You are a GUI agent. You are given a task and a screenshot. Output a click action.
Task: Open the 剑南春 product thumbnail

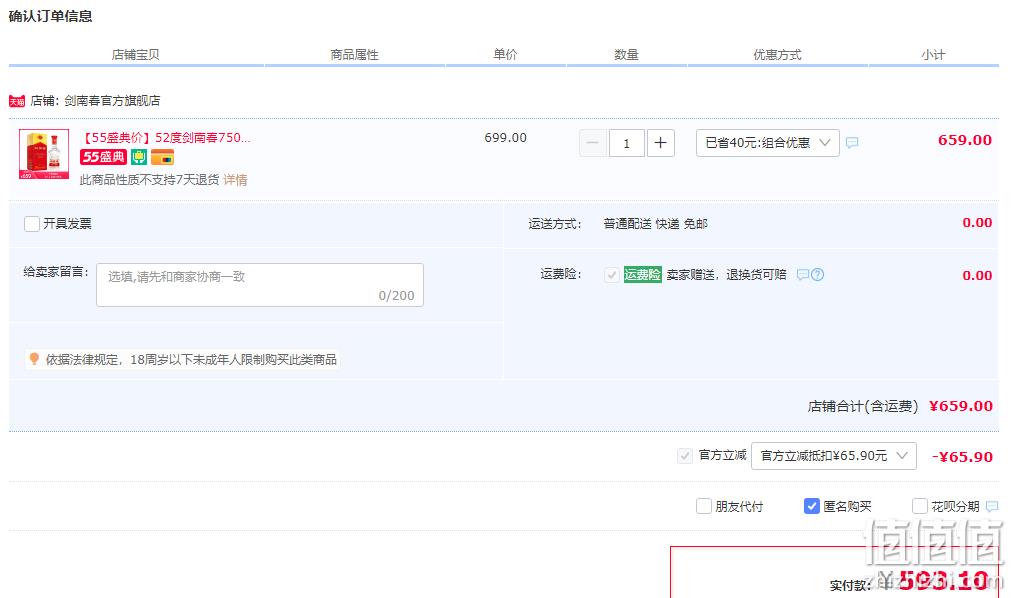pos(44,154)
